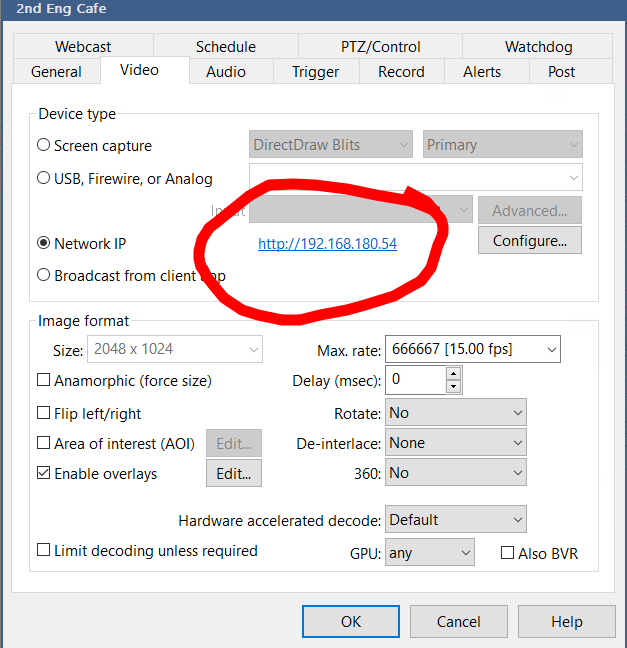Open the Trigger tab
This screenshot has width=627, height=648.
coord(315,72)
